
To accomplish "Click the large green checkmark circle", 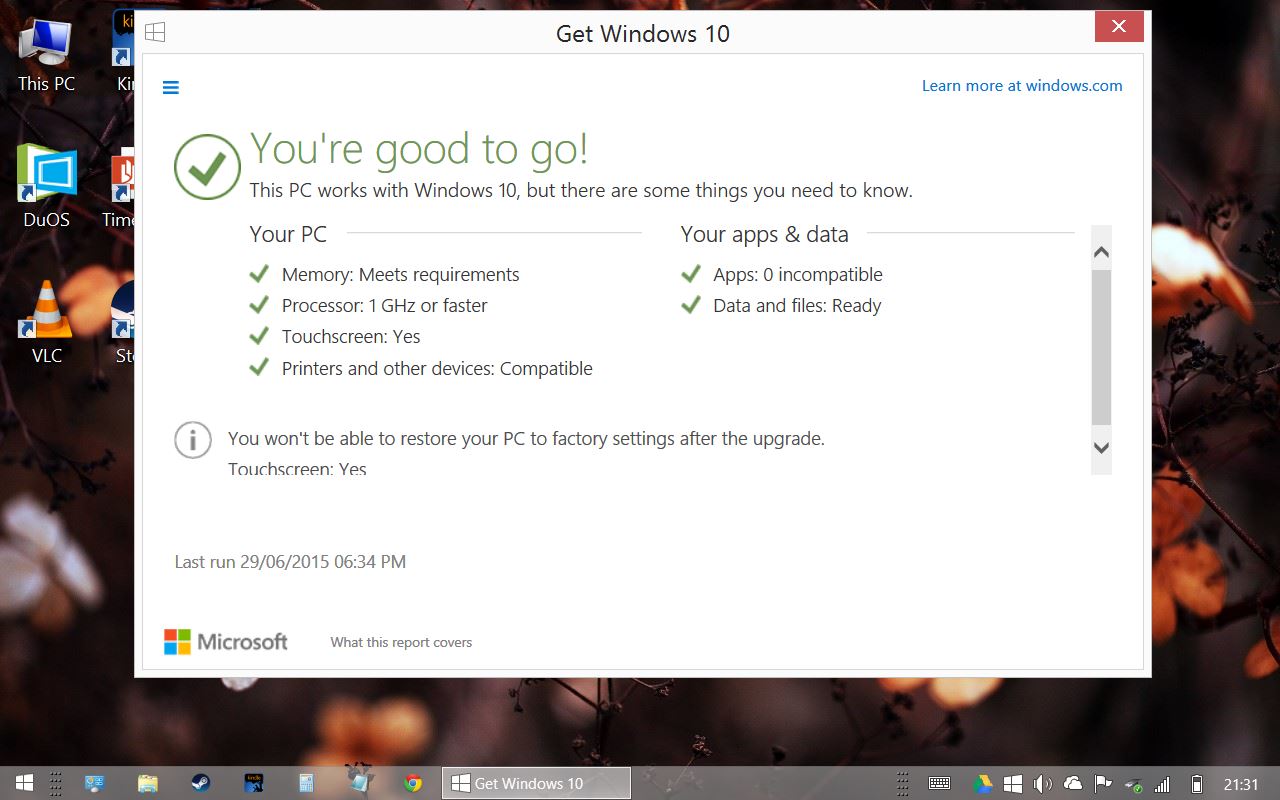I will pyautogui.click(x=207, y=167).
